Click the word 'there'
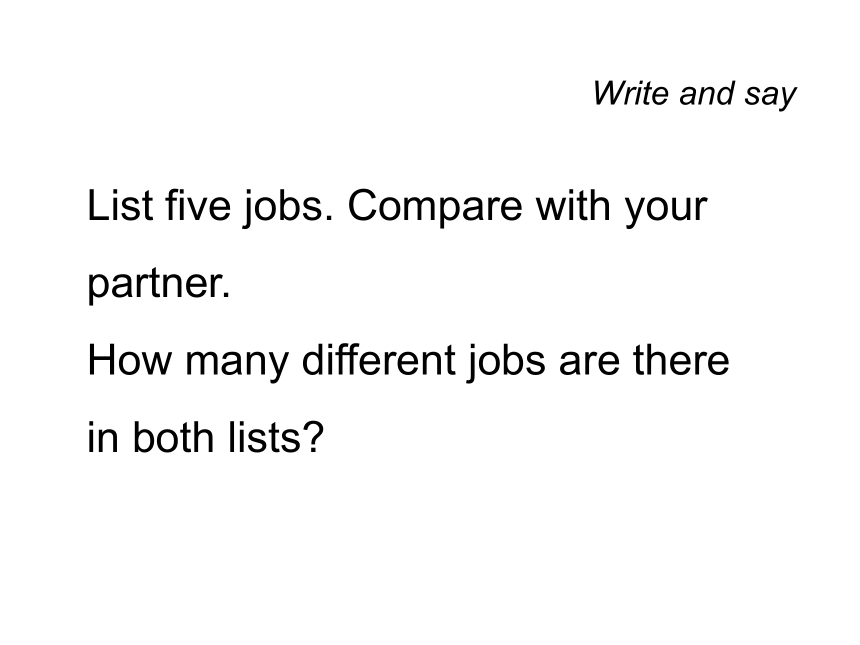This screenshot has height=645, width=860. tap(681, 360)
